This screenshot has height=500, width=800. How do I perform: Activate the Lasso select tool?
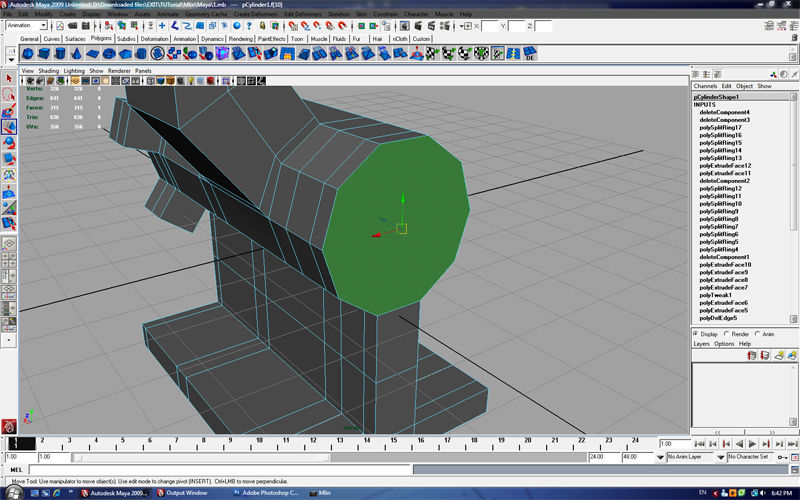click(9, 95)
